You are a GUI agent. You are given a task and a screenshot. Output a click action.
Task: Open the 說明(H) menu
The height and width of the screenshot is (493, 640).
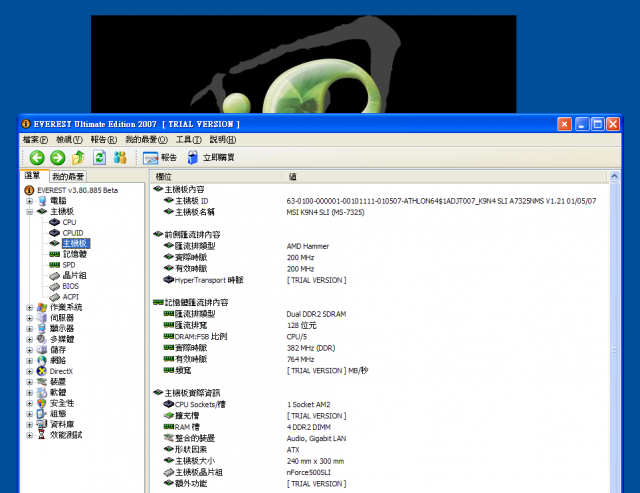point(223,140)
